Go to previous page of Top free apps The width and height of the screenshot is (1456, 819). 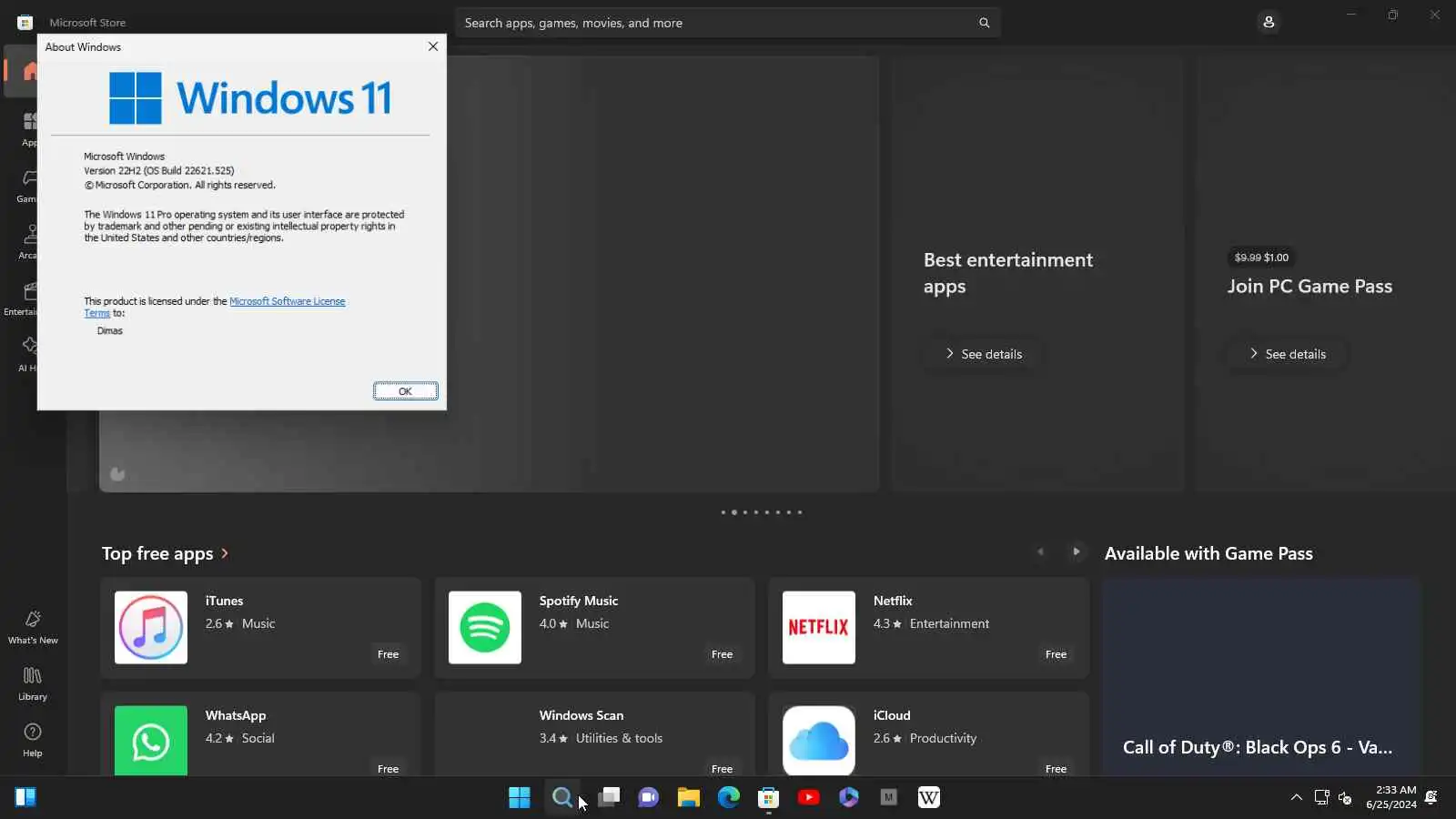point(1040,551)
